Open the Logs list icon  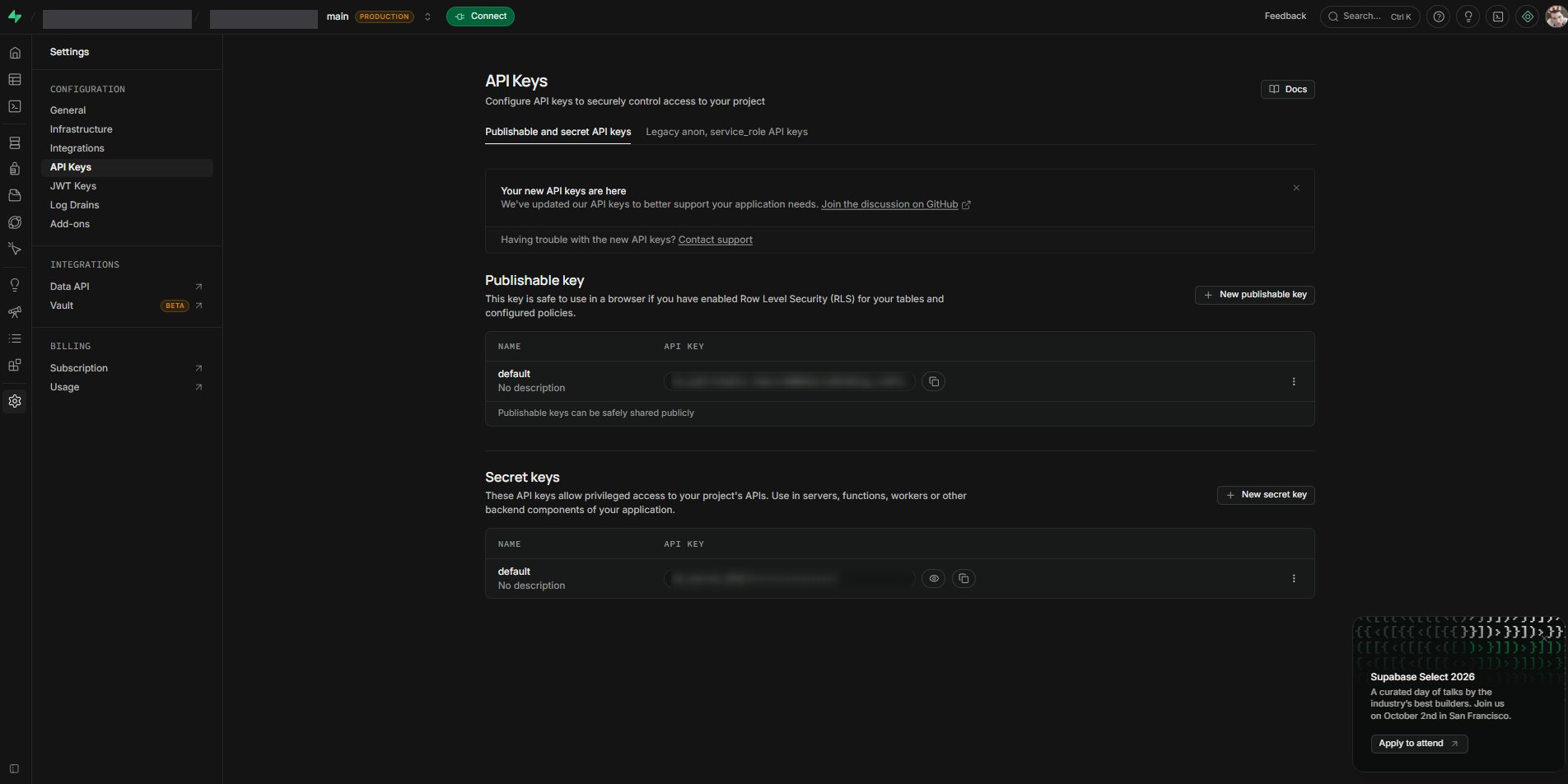15,338
